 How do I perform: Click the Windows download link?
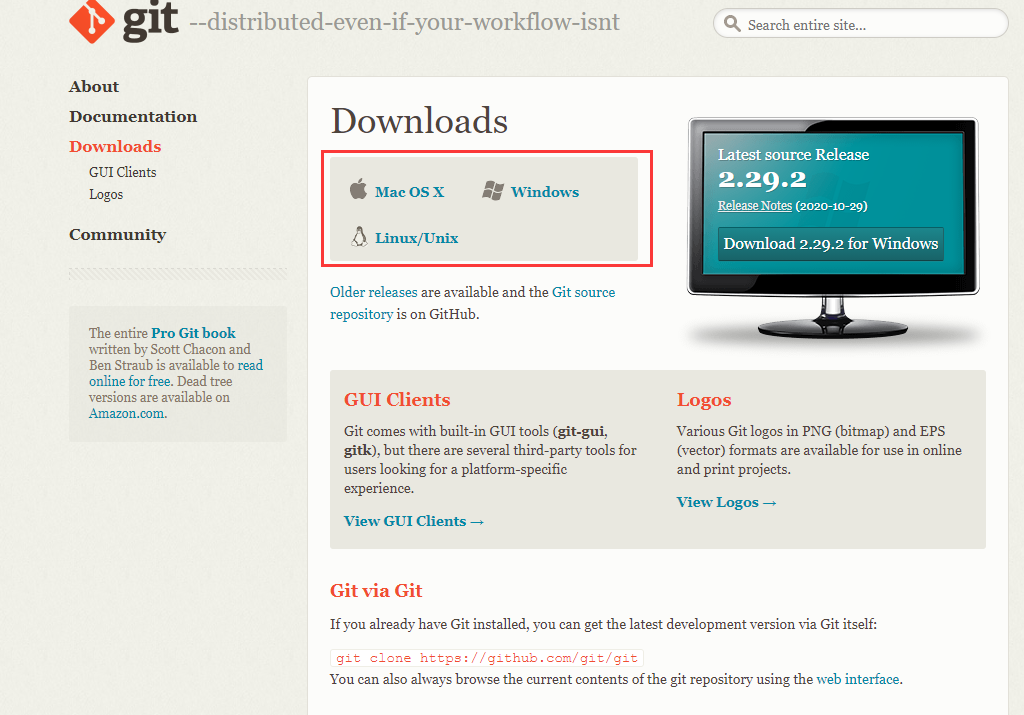[x=545, y=192]
